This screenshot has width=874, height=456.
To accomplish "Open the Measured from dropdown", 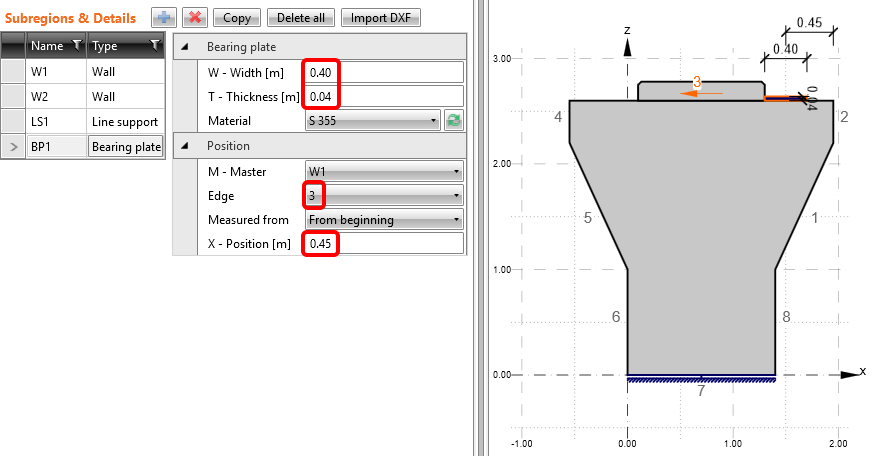I will [383, 220].
